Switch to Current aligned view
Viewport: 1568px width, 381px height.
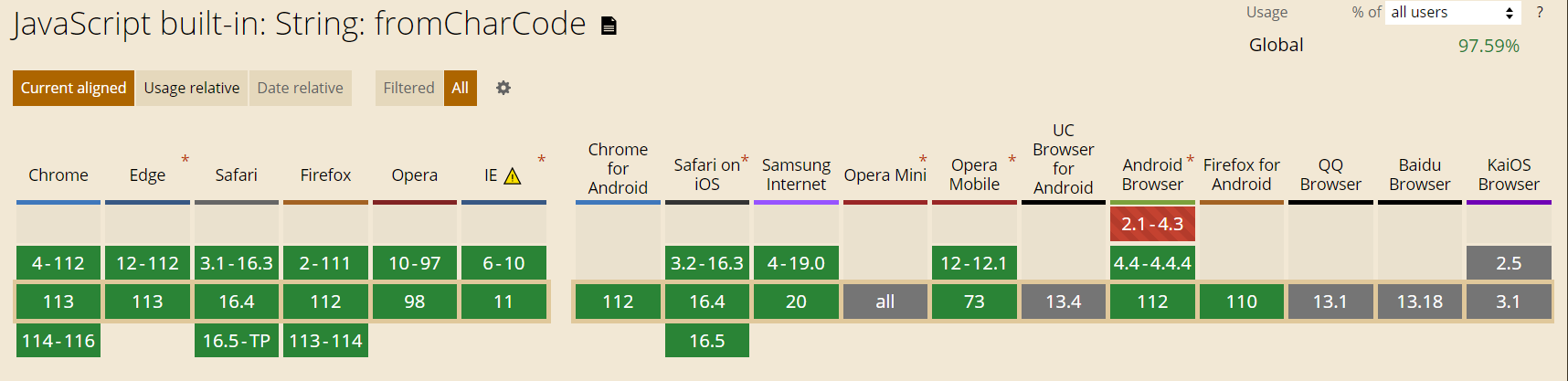coord(73,88)
